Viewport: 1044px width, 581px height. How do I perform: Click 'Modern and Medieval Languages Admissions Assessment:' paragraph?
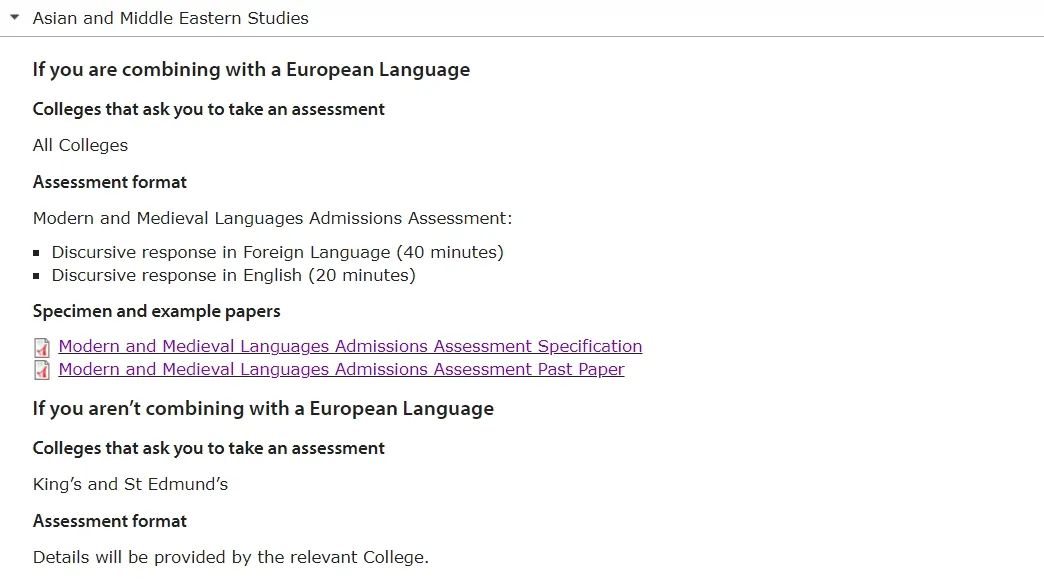click(272, 218)
